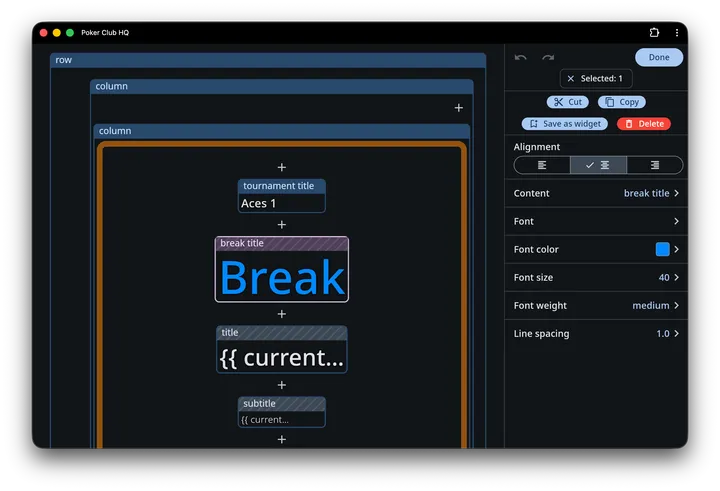
Task: Open the Line spacing 1.0 setting
Action: pos(596,333)
